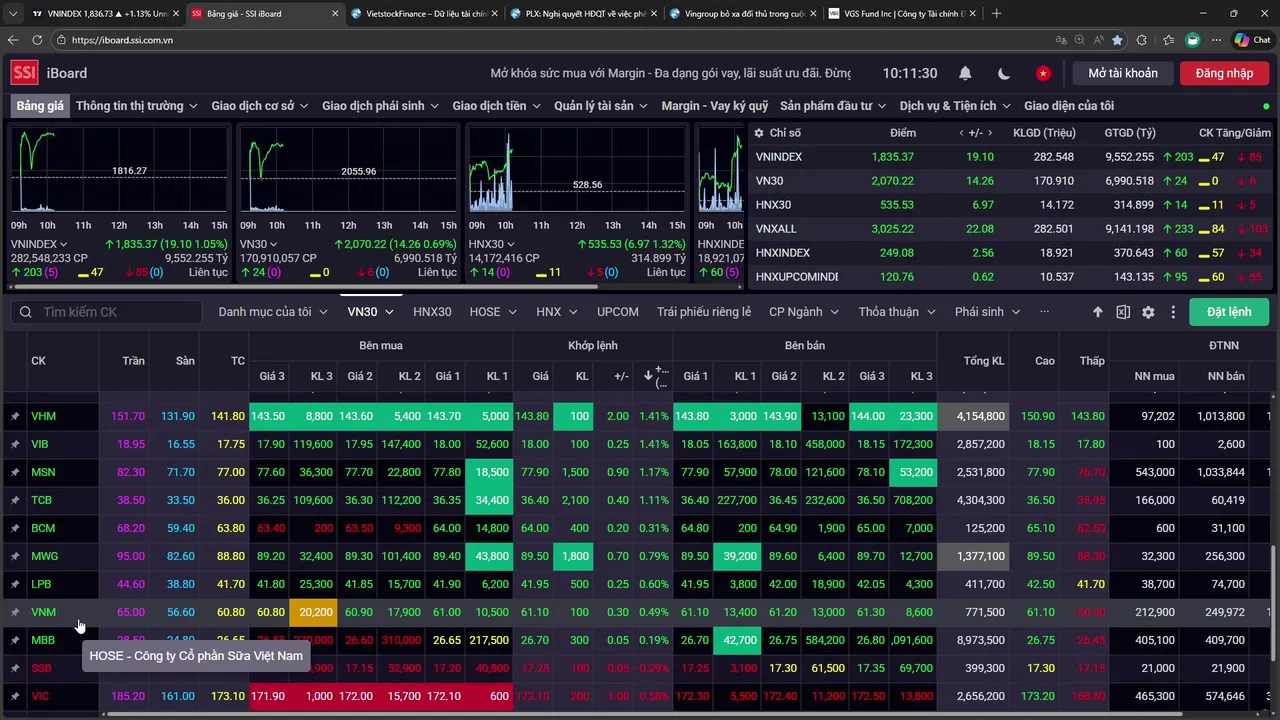The image size is (1280, 720).
Task: Show more board tabs via ellipsis
Action: tap(1044, 312)
